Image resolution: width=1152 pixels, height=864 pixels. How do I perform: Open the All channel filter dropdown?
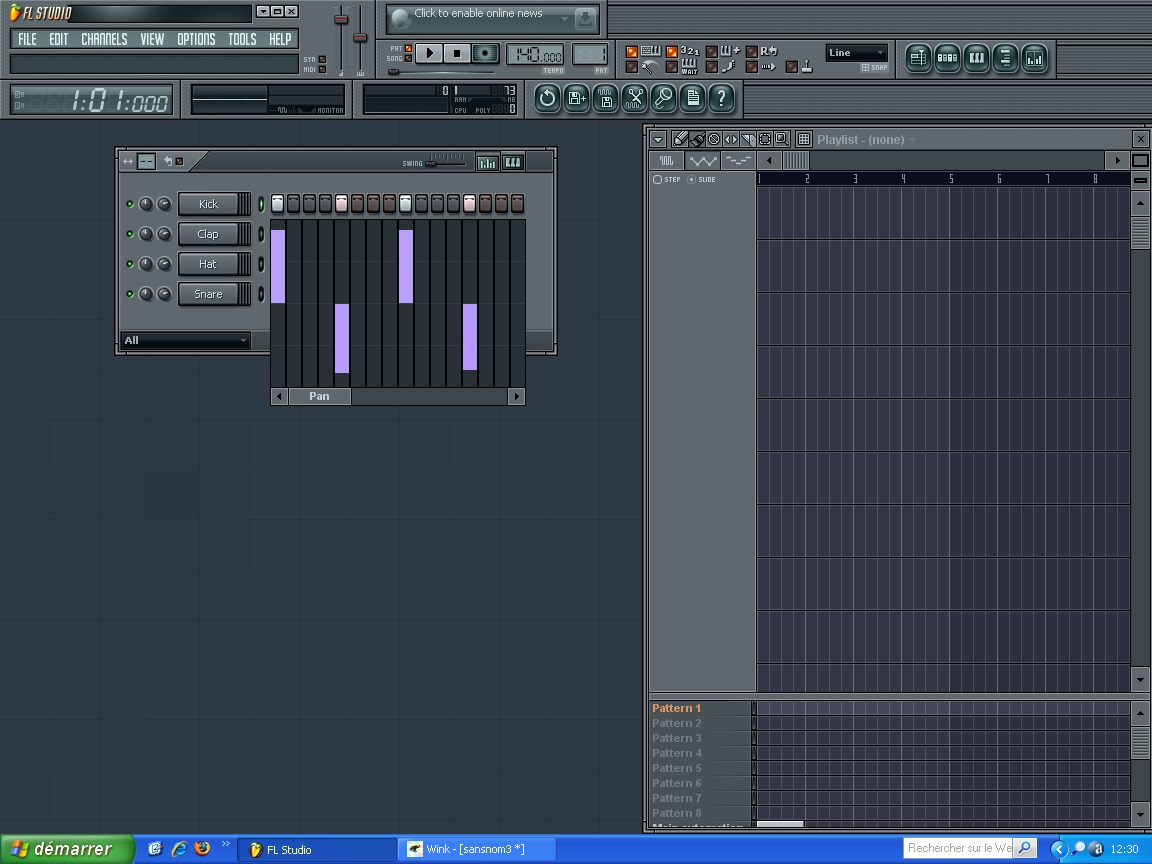185,340
